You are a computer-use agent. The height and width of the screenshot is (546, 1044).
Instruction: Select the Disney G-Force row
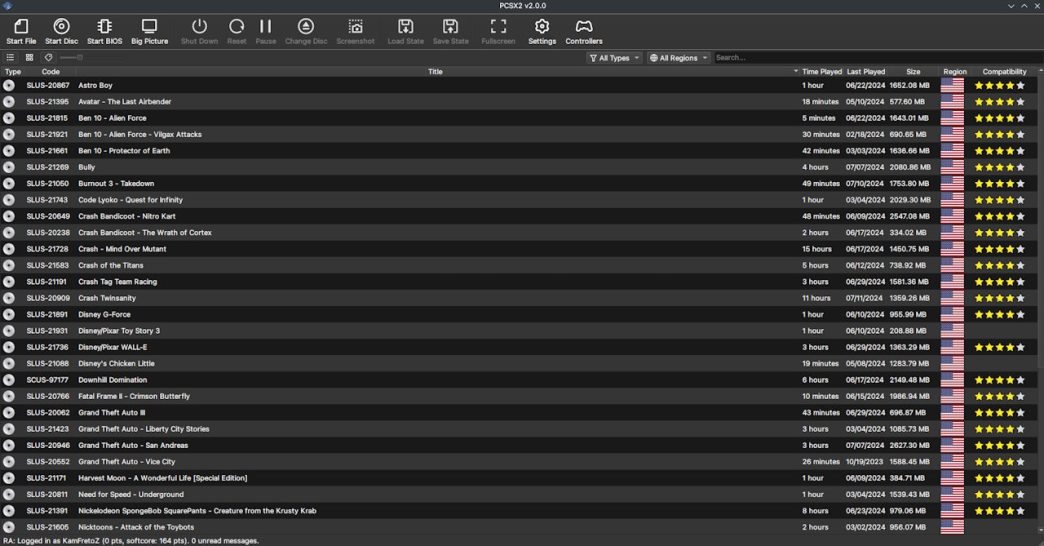519,314
